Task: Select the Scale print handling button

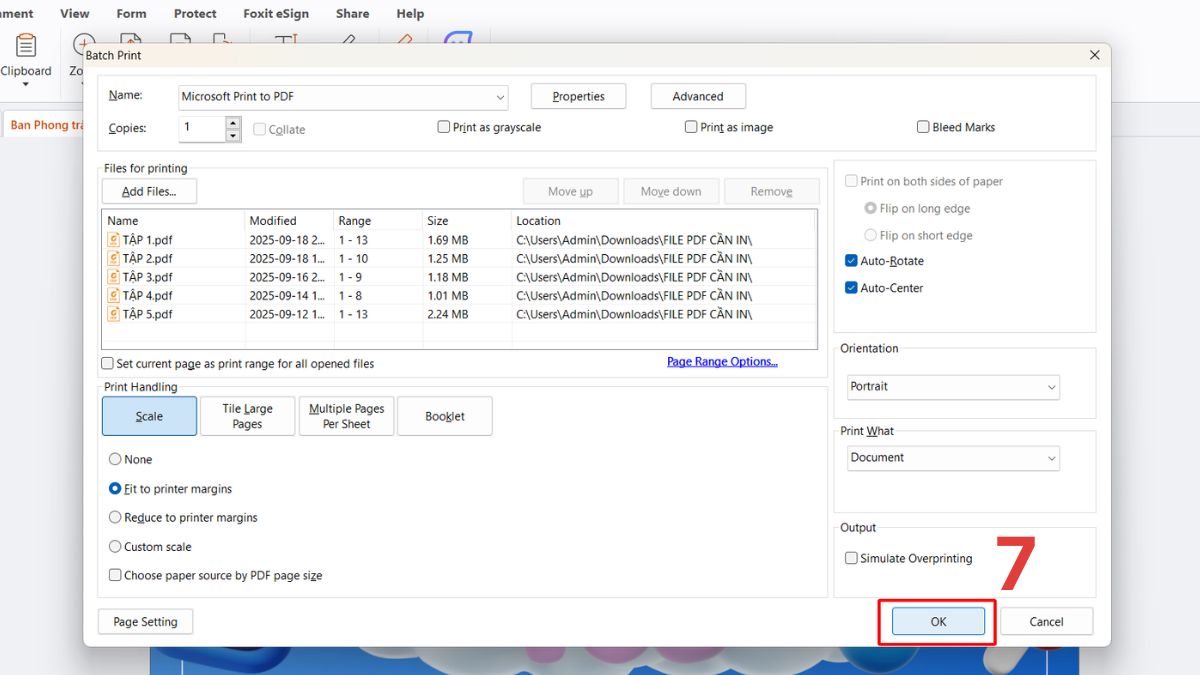Action: coord(149,416)
